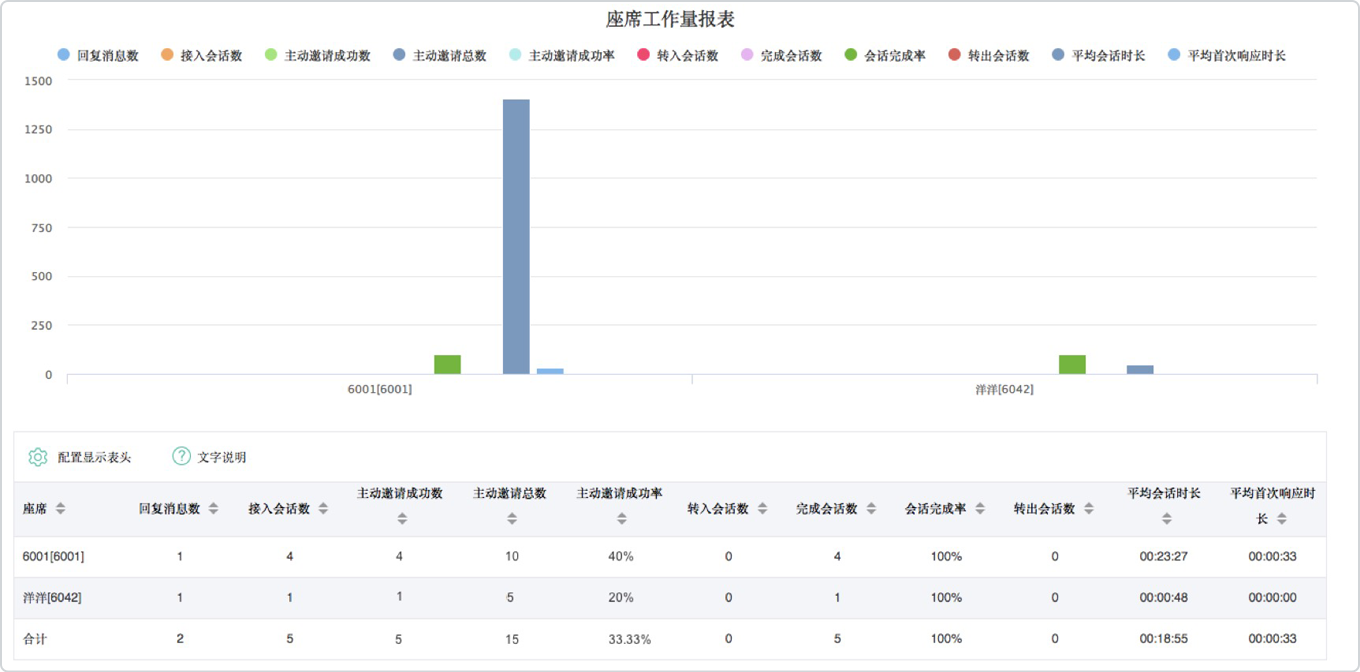Click the gear icon for 配置显示表头
The width and height of the screenshot is (1360, 672).
(x=38, y=457)
